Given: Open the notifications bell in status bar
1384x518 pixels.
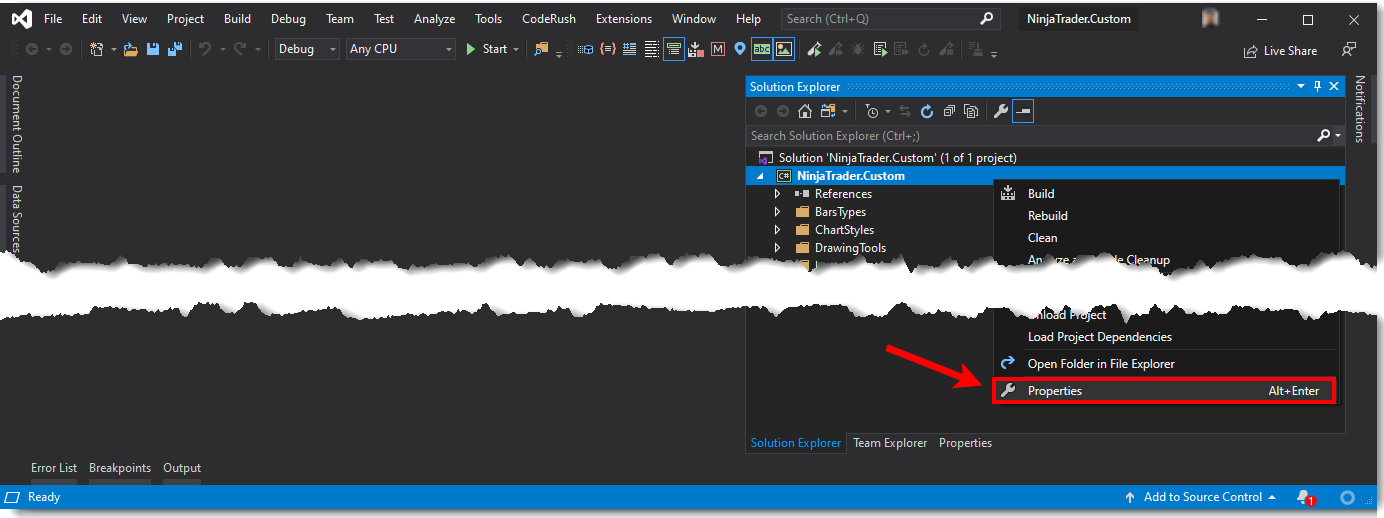Looking at the screenshot, I should (1303, 497).
